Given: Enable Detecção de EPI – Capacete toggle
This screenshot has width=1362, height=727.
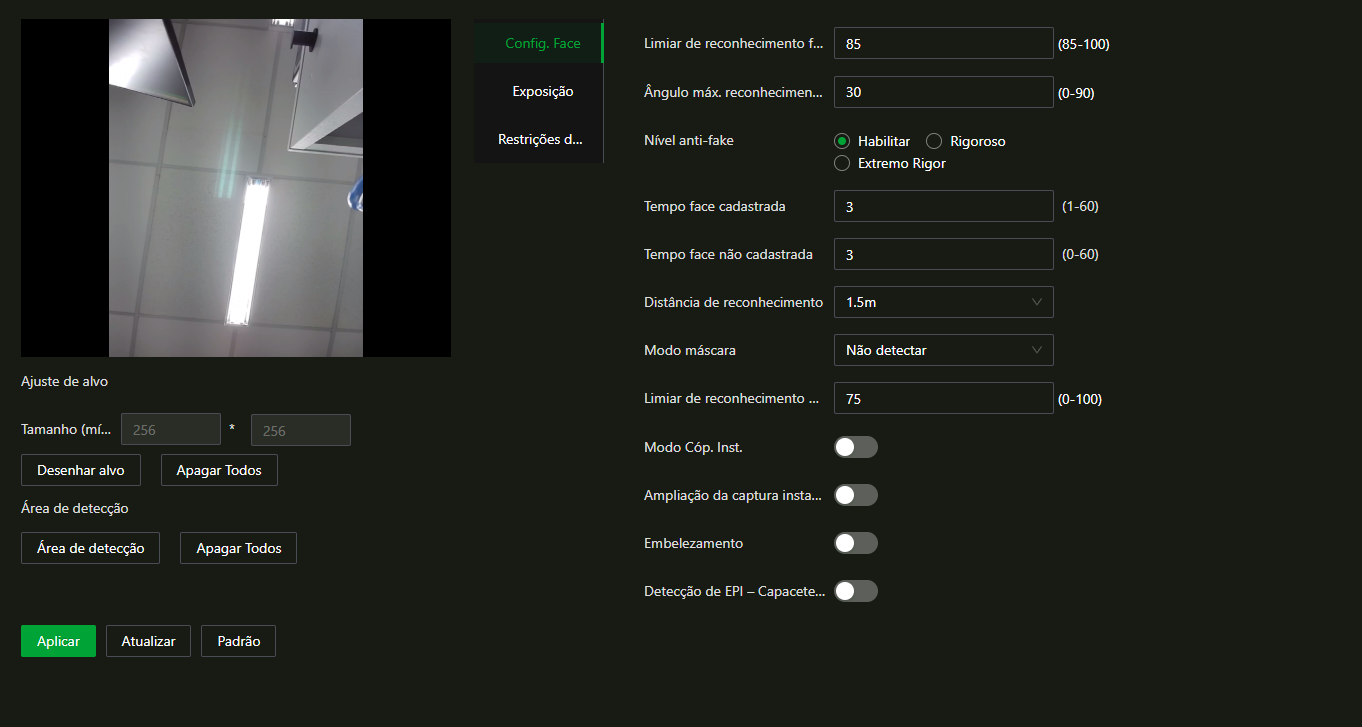Looking at the screenshot, I should [x=856, y=591].
